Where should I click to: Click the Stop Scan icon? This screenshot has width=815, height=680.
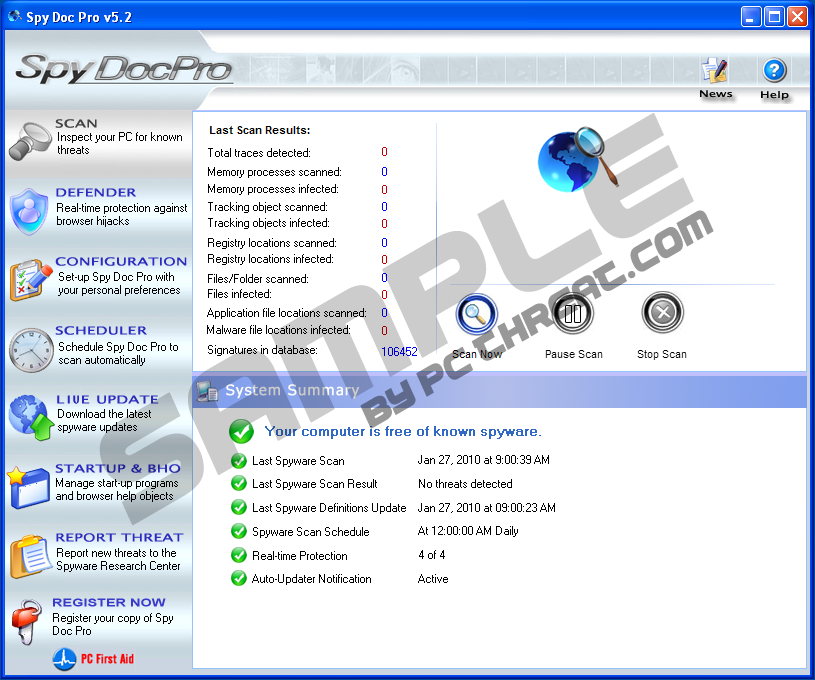pyautogui.click(x=662, y=312)
